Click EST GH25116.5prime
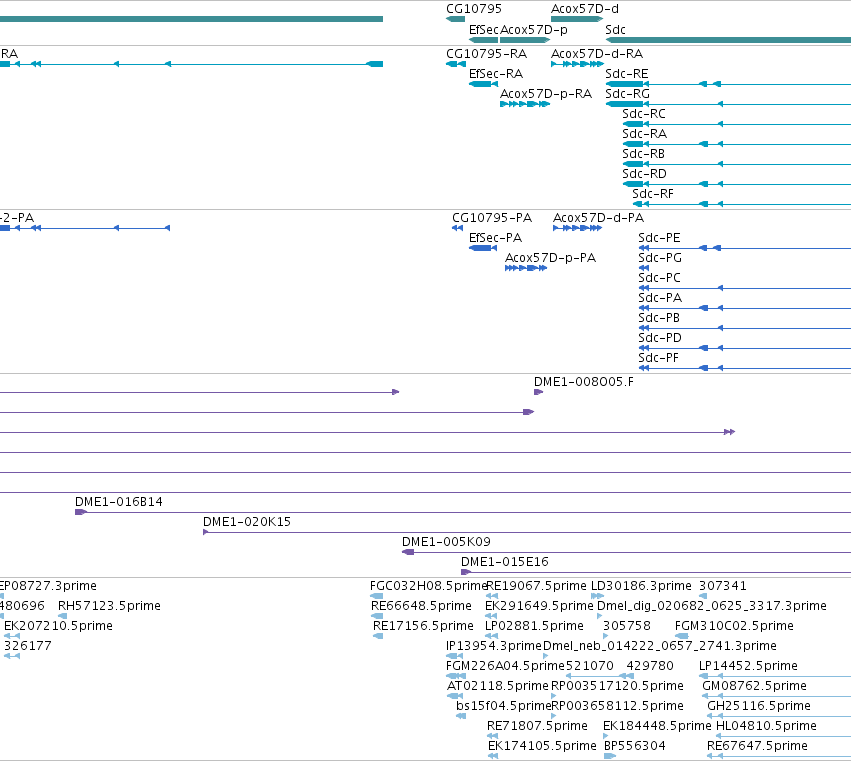 point(779,716)
